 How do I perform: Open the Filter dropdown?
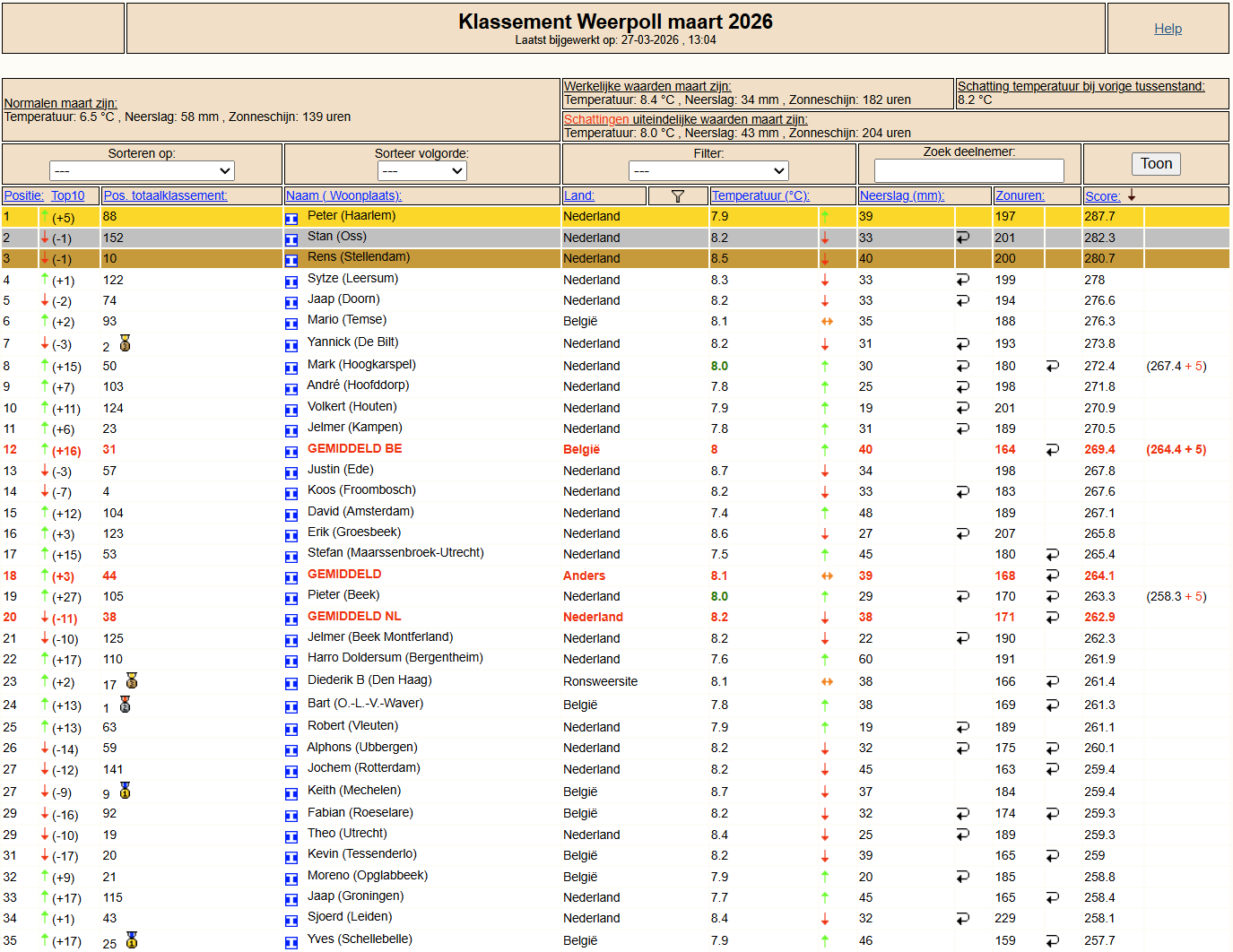(708, 170)
